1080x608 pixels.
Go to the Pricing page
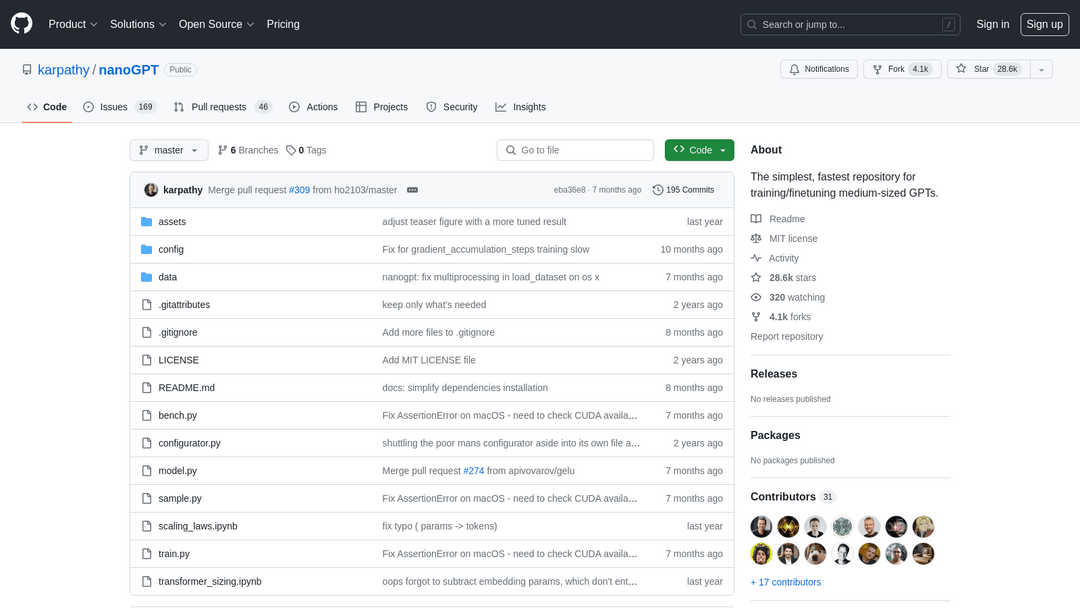283,24
